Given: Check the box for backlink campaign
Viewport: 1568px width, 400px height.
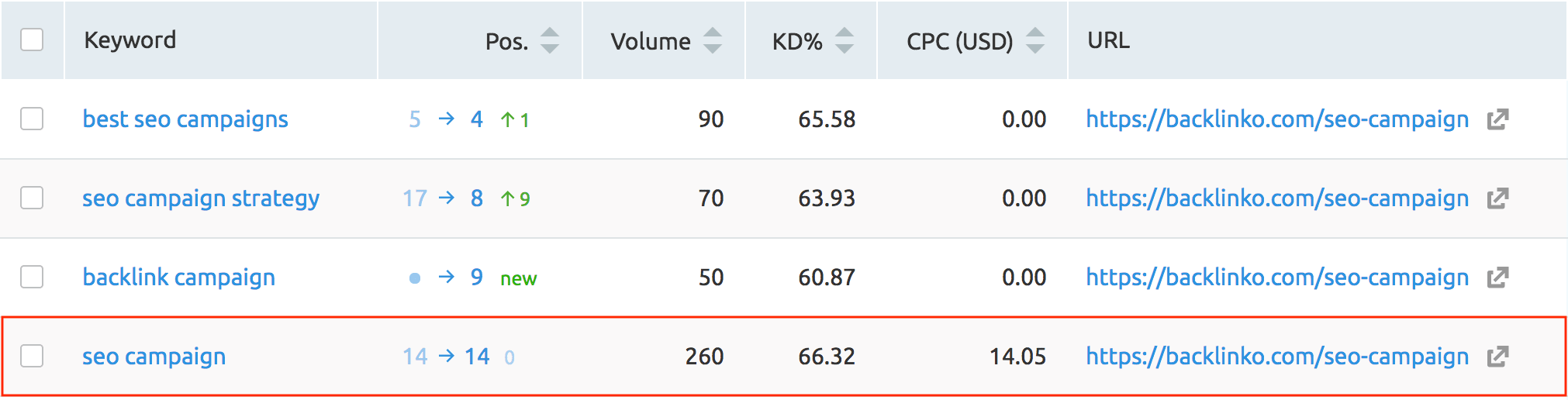Looking at the screenshot, I should tap(32, 277).
